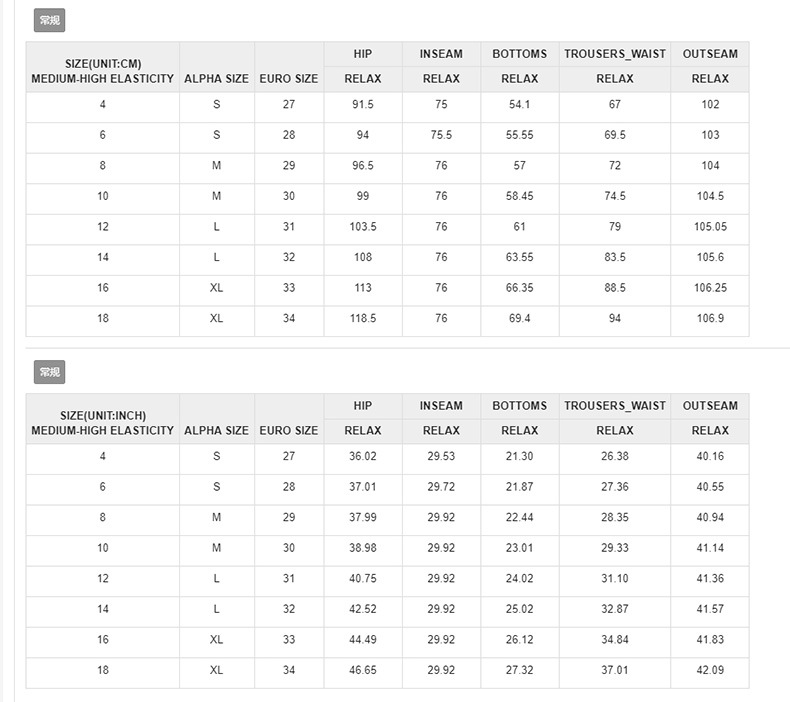The height and width of the screenshot is (702, 790).
Task: Click the INSEAM header in the inch table
Action: coord(441,406)
